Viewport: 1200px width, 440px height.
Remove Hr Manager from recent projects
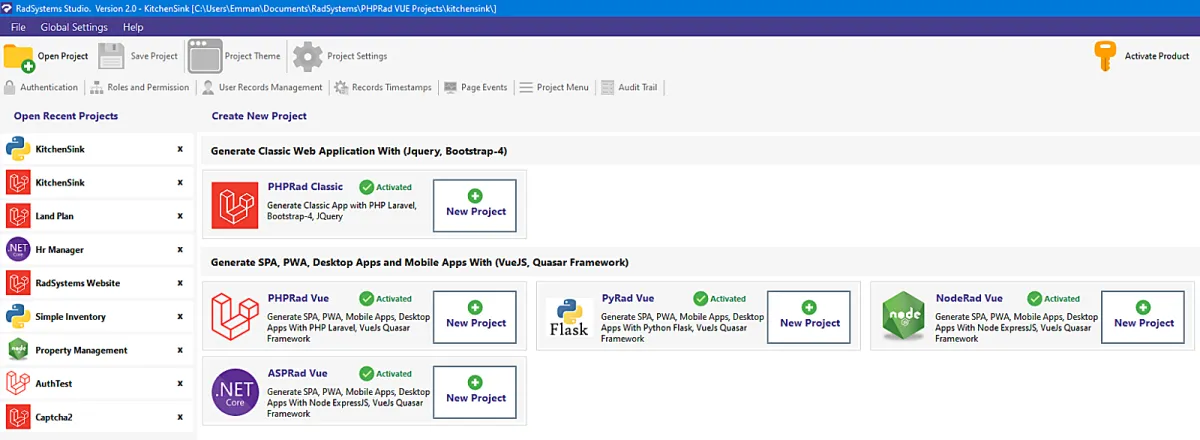click(180, 250)
